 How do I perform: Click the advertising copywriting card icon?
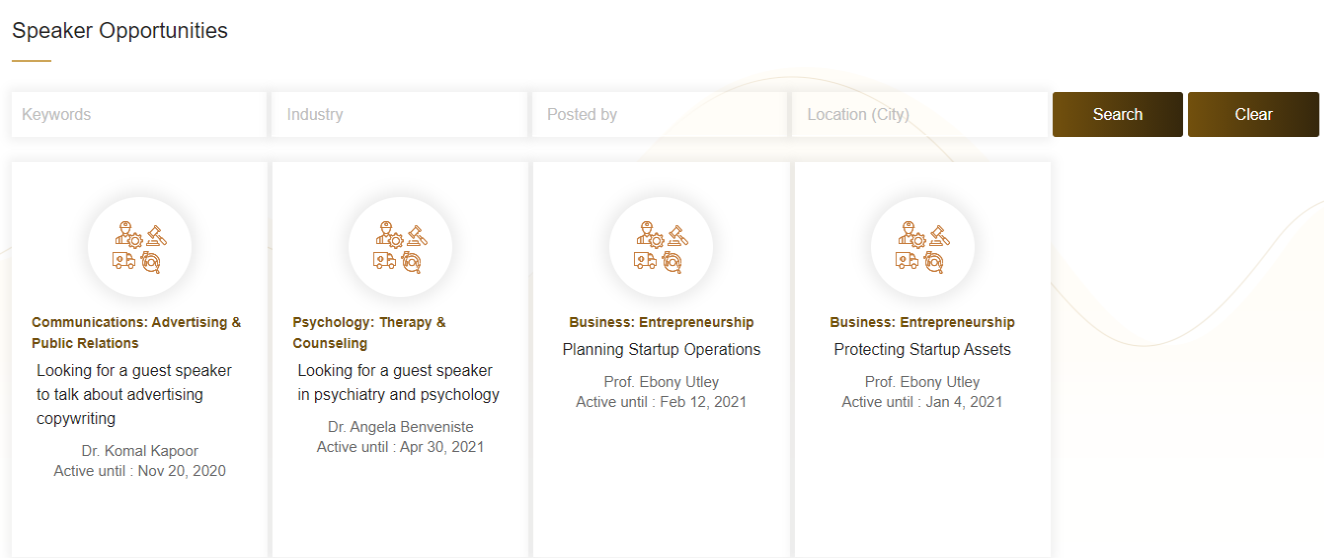point(140,248)
